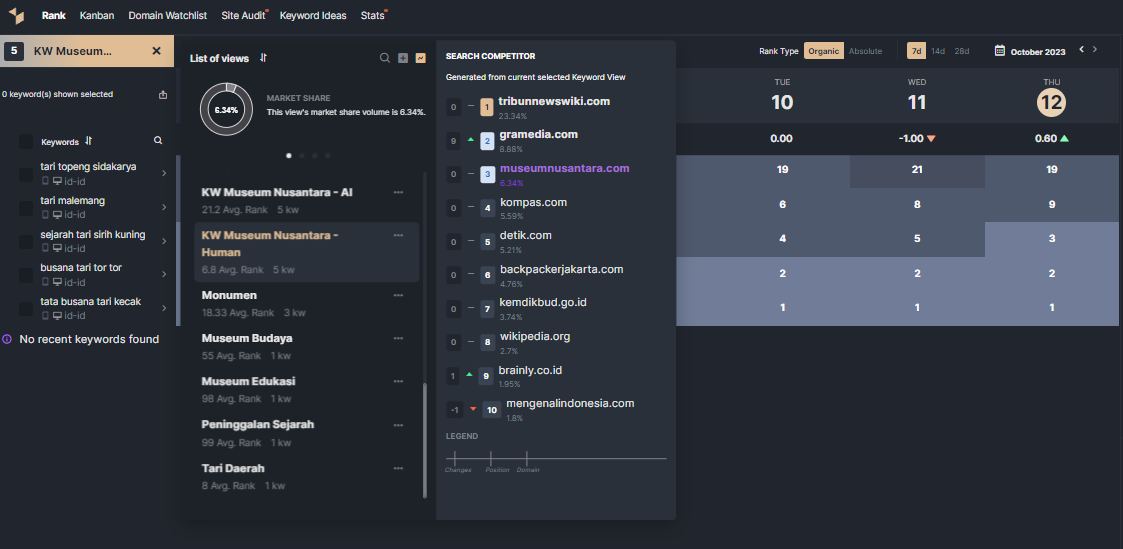Go to the fourth market share carousel dot

[x=327, y=155]
